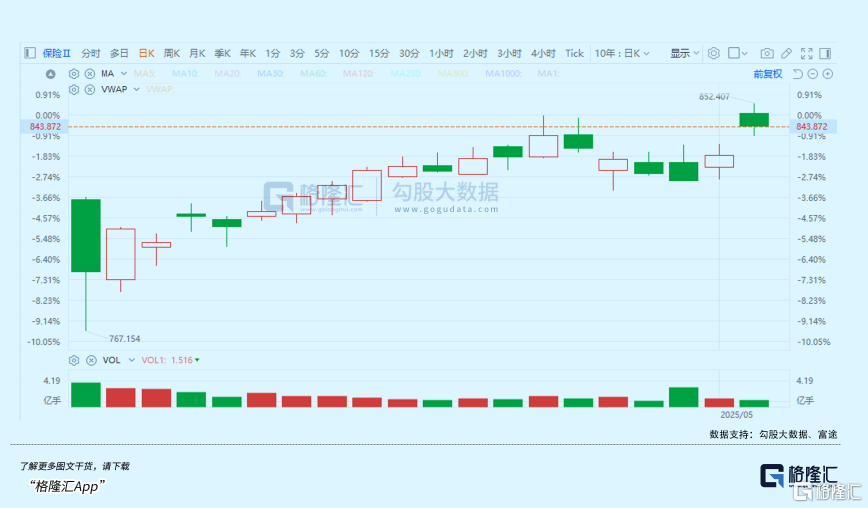Choose the 3小时 interval
The height and width of the screenshot is (508, 868).
[x=509, y=53]
